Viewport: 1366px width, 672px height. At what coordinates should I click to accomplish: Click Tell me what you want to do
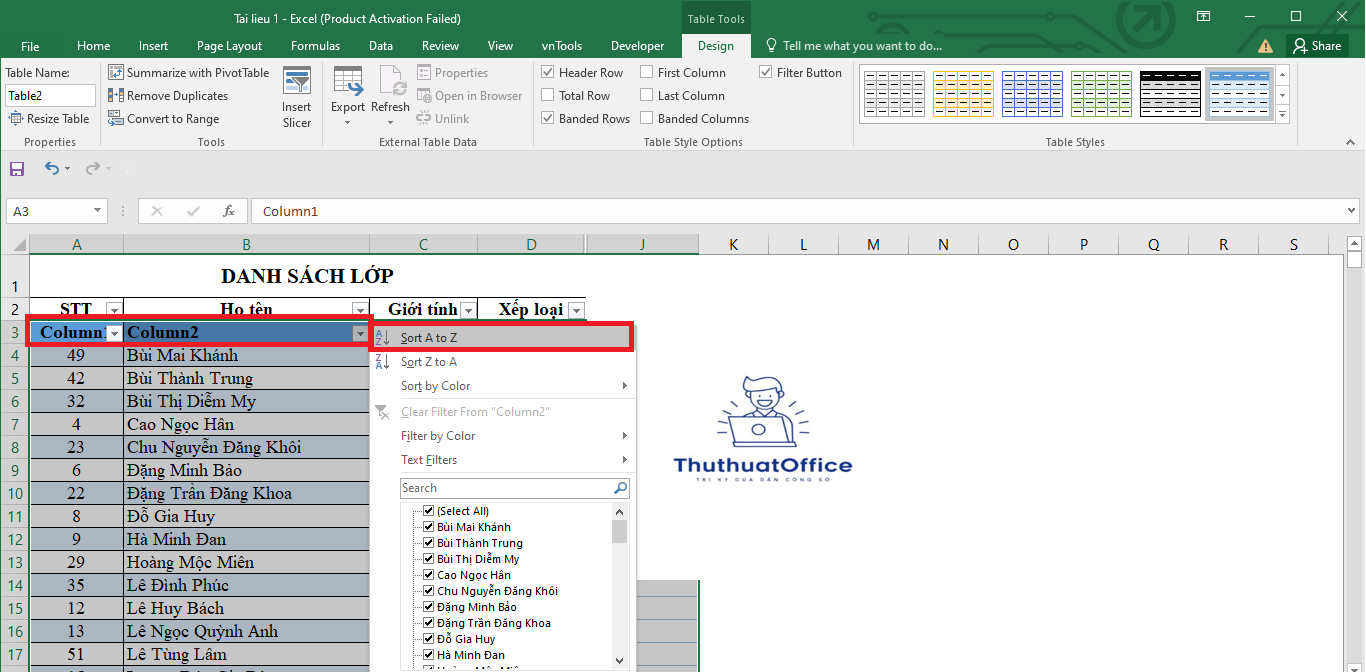tap(862, 46)
